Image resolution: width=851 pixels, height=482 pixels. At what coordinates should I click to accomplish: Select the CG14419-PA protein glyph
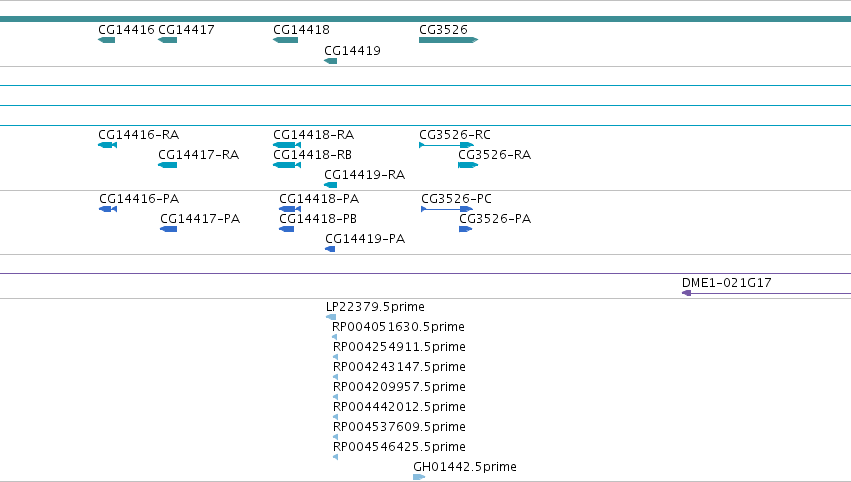(330, 249)
